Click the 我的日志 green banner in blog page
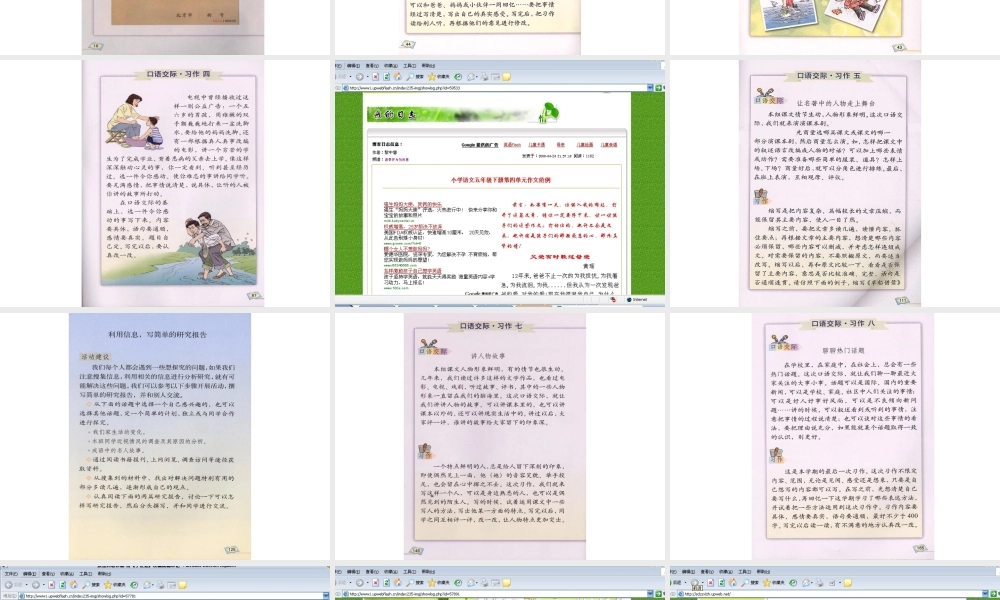The image size is (1000, 600). pyautogui.click(x=462, y=113)
